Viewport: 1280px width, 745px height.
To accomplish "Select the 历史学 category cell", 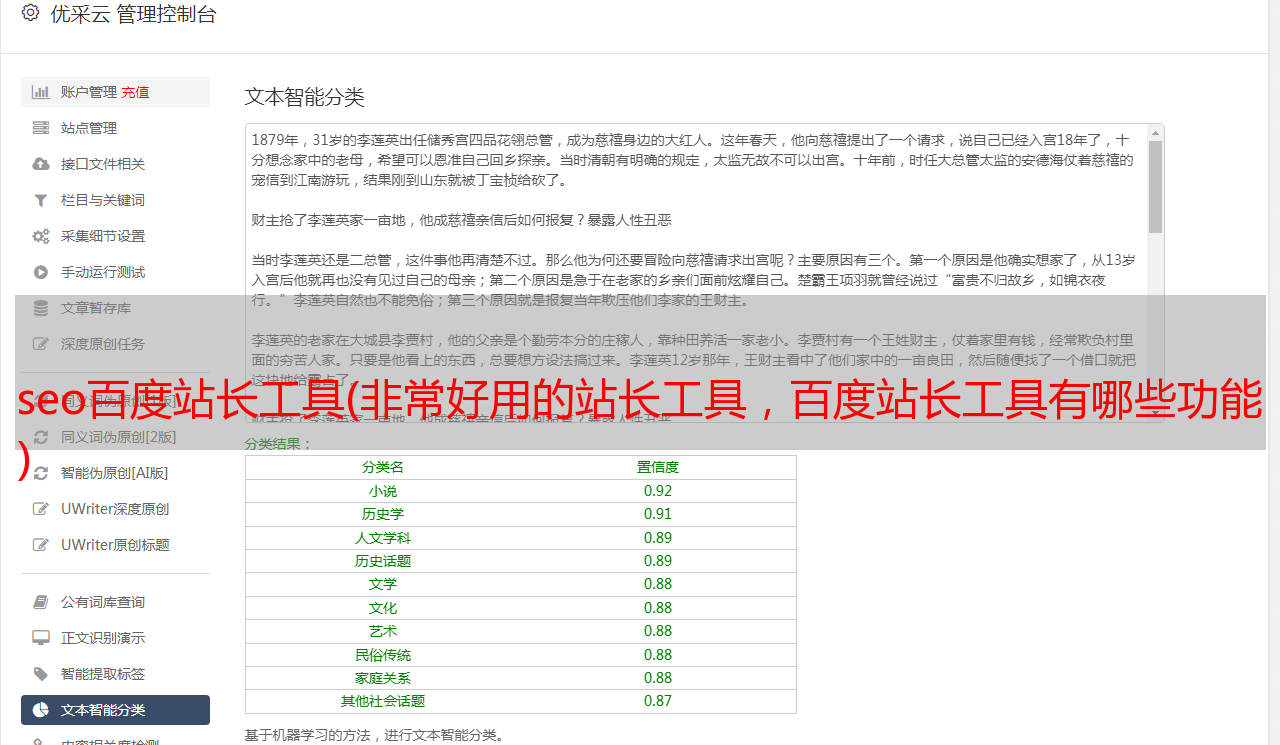I will coord(383,514).
